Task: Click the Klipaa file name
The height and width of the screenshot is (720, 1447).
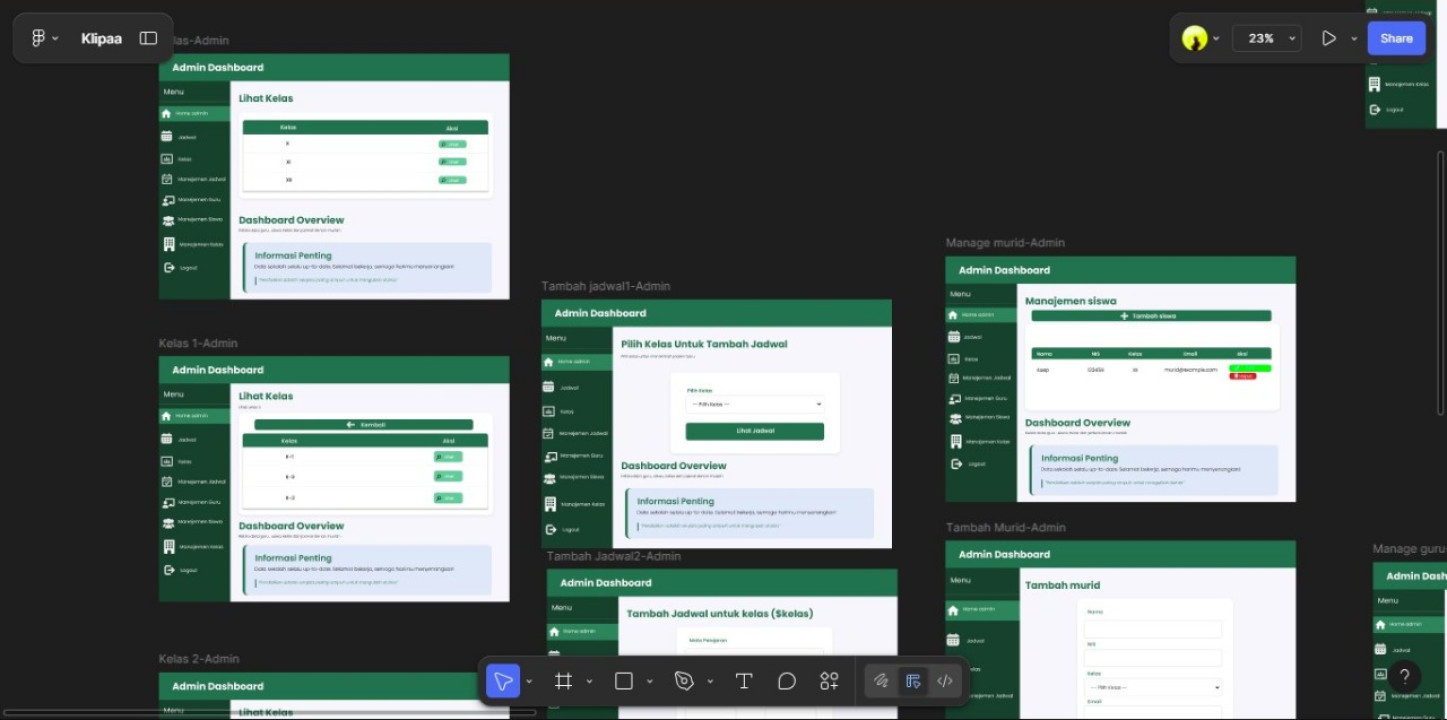Action: (x=101, y=38)
